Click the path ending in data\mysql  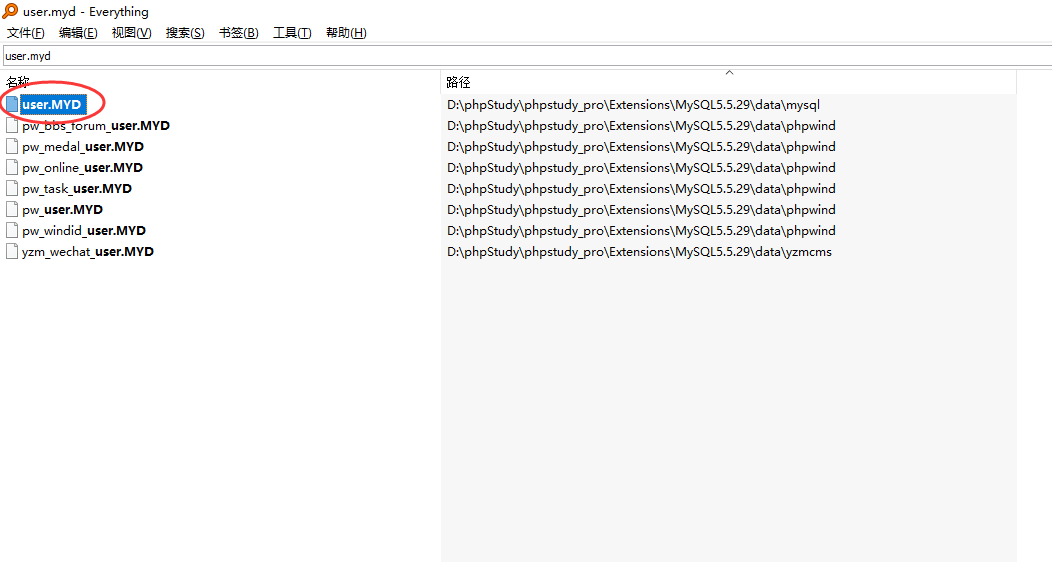(633, 105)
